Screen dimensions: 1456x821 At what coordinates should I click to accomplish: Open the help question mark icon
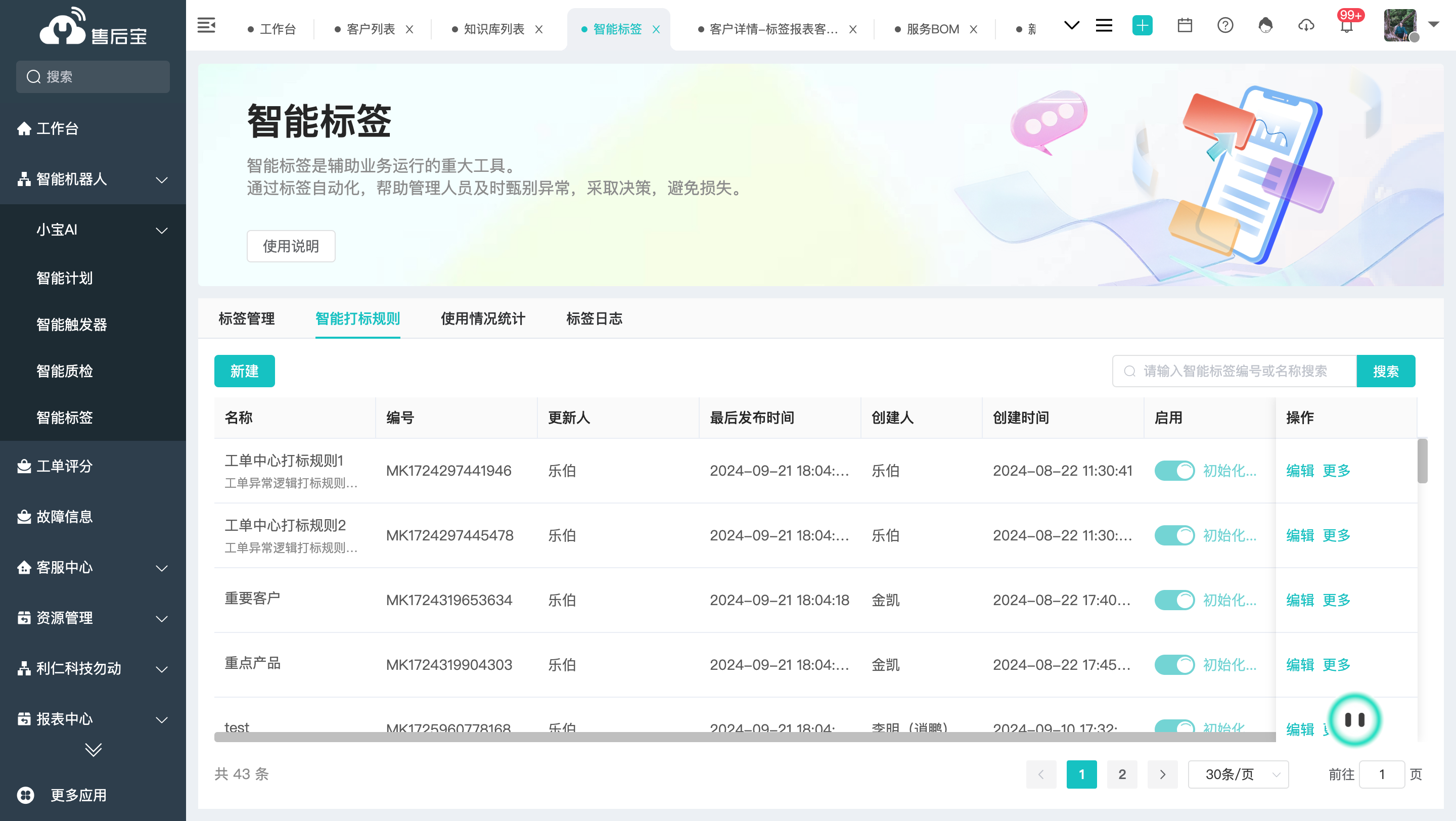point(1225,25)
